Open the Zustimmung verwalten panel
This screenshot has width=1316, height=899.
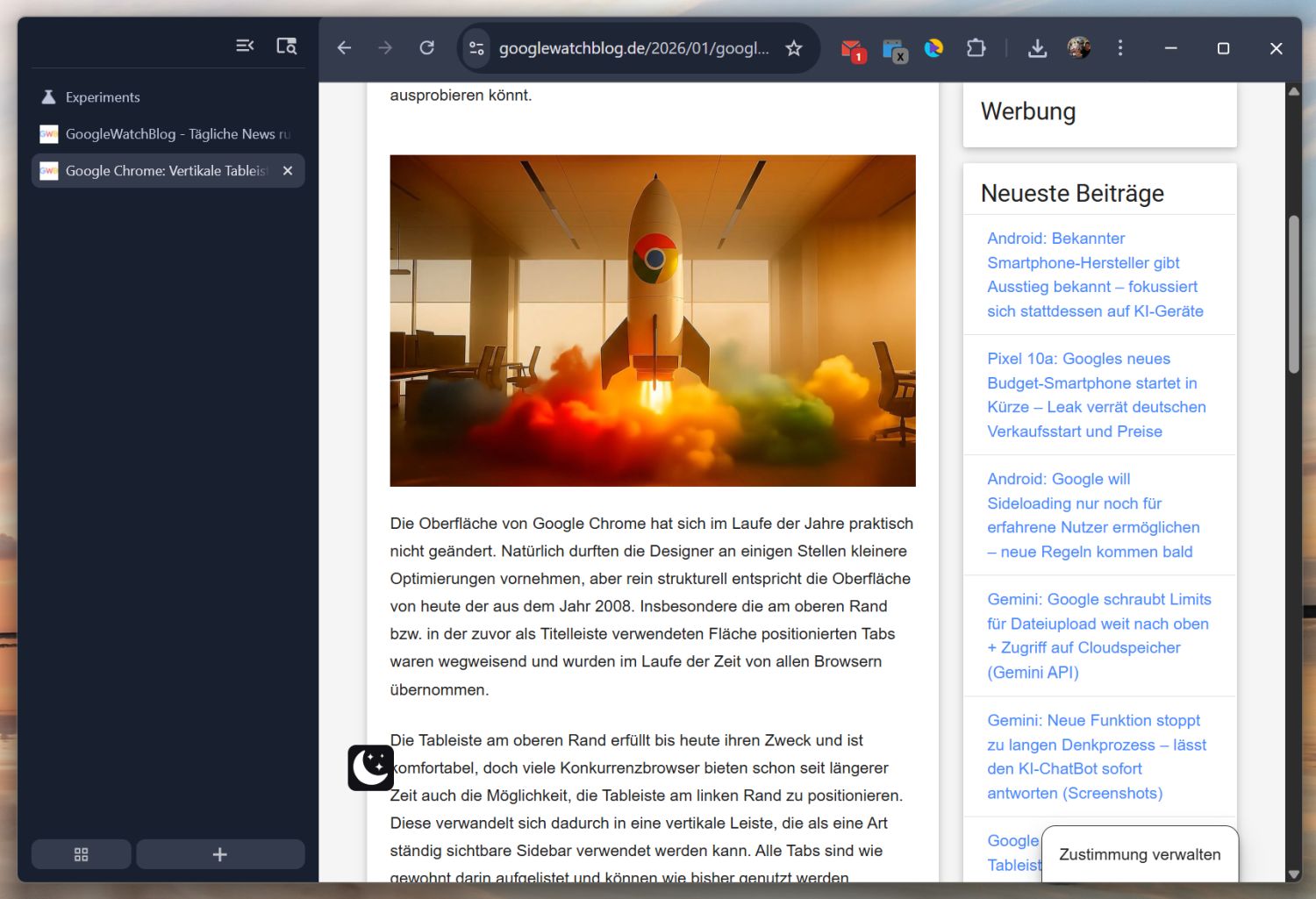[x=1139, y=853]
